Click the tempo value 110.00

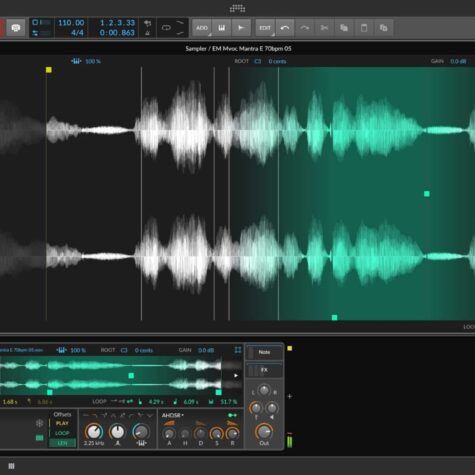click(x=71, y=23)
